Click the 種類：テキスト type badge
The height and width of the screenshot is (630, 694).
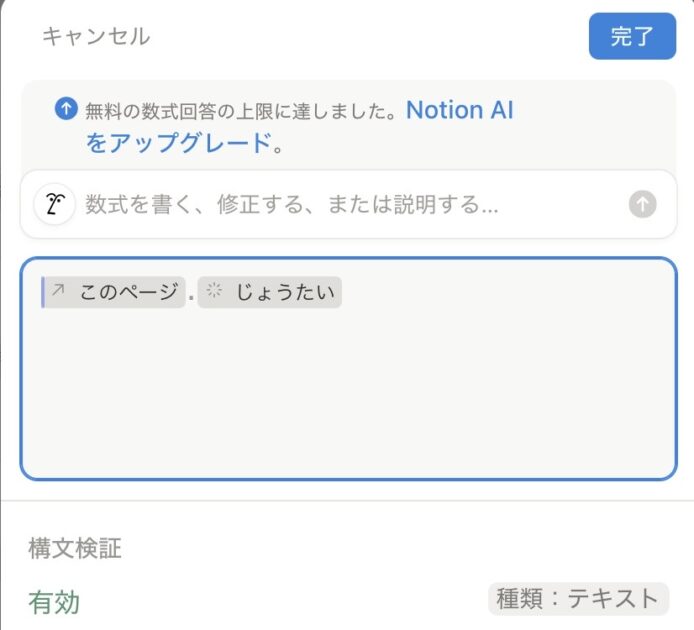pyautogui.click(x=579, y=598)
